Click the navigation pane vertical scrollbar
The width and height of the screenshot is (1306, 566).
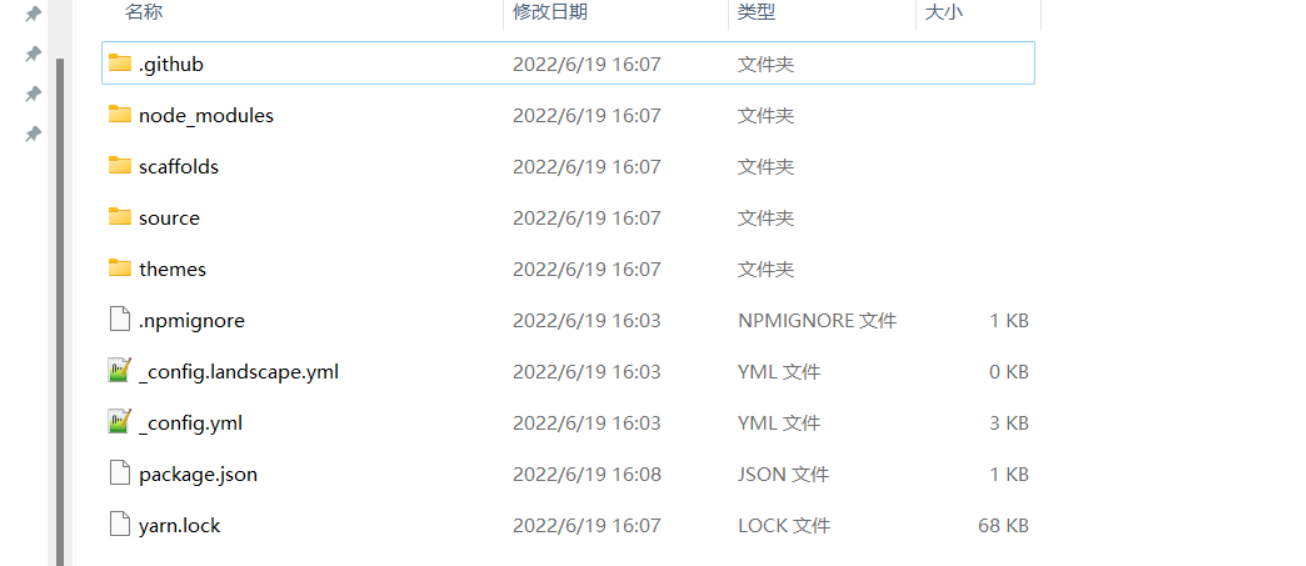(60, 310)
